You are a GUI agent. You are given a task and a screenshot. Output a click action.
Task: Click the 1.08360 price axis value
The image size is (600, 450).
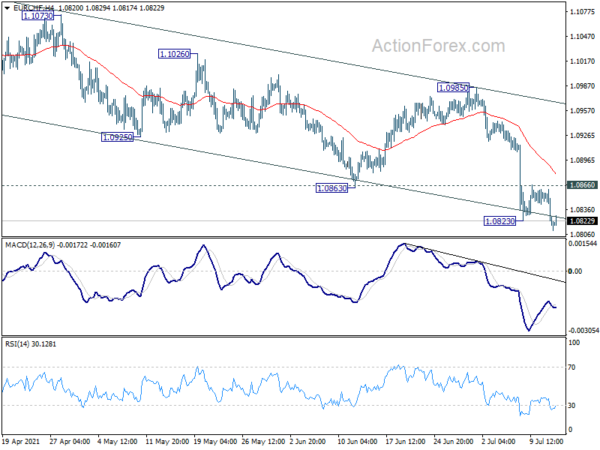582,210
